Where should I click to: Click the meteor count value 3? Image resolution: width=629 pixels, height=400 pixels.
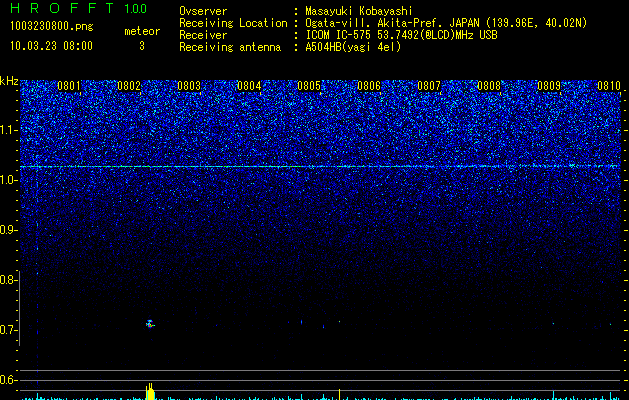142,46
